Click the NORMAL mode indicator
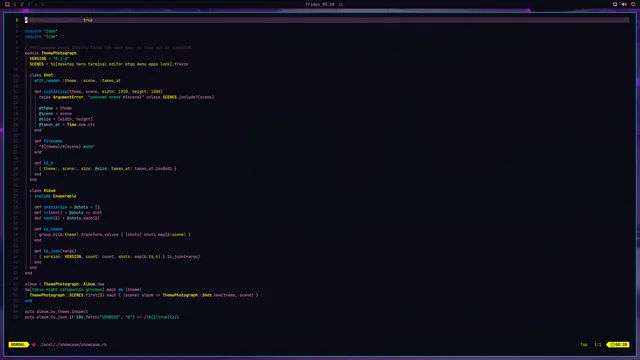 pos(18,344)
